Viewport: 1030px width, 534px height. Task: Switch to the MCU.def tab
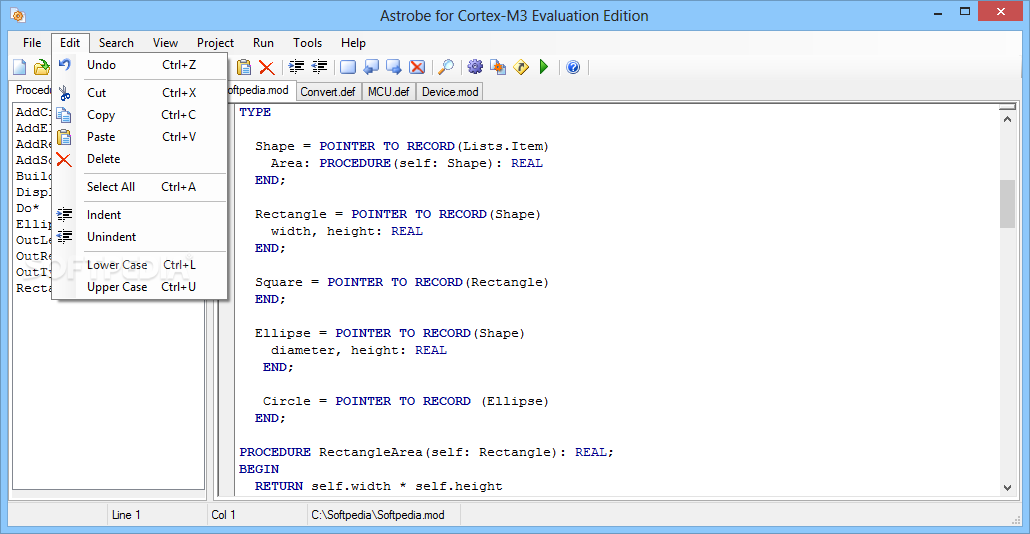(388, 92)
